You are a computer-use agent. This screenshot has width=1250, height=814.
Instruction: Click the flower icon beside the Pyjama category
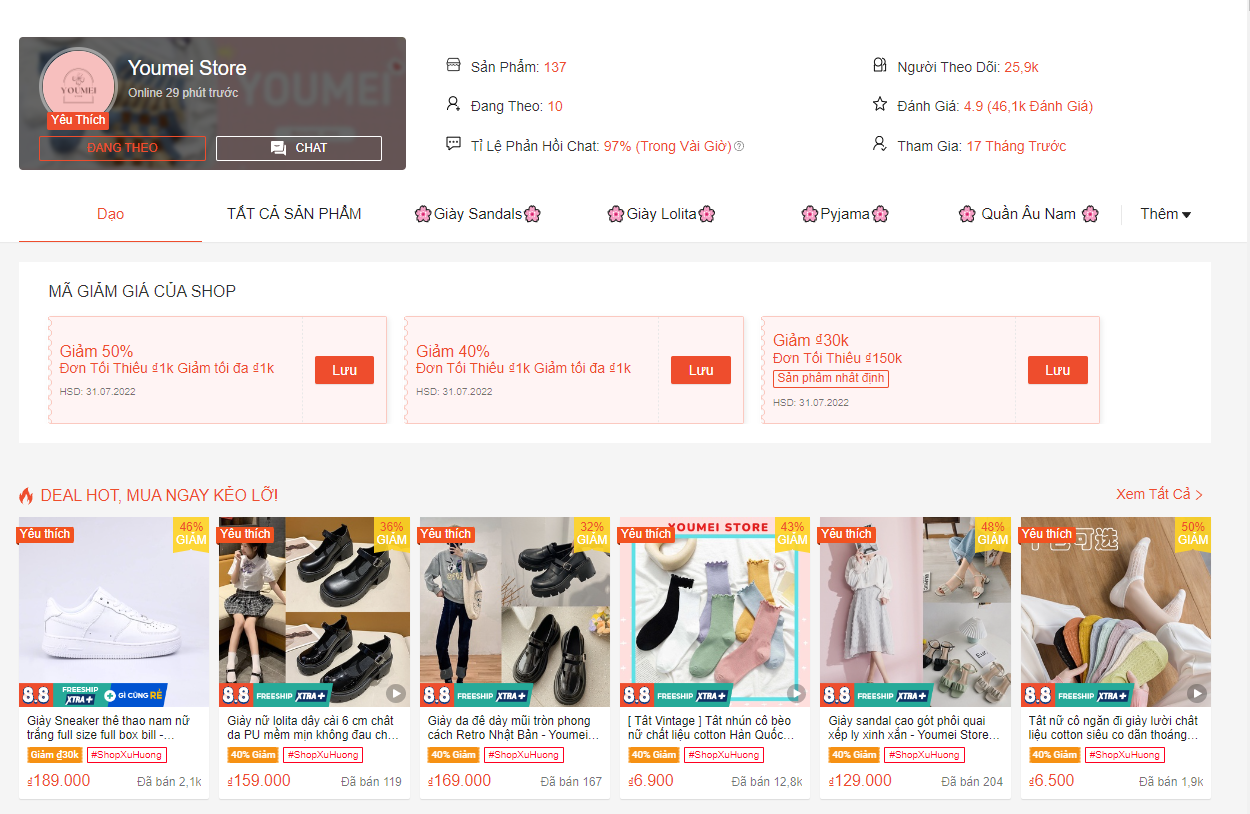coord(808,214)
